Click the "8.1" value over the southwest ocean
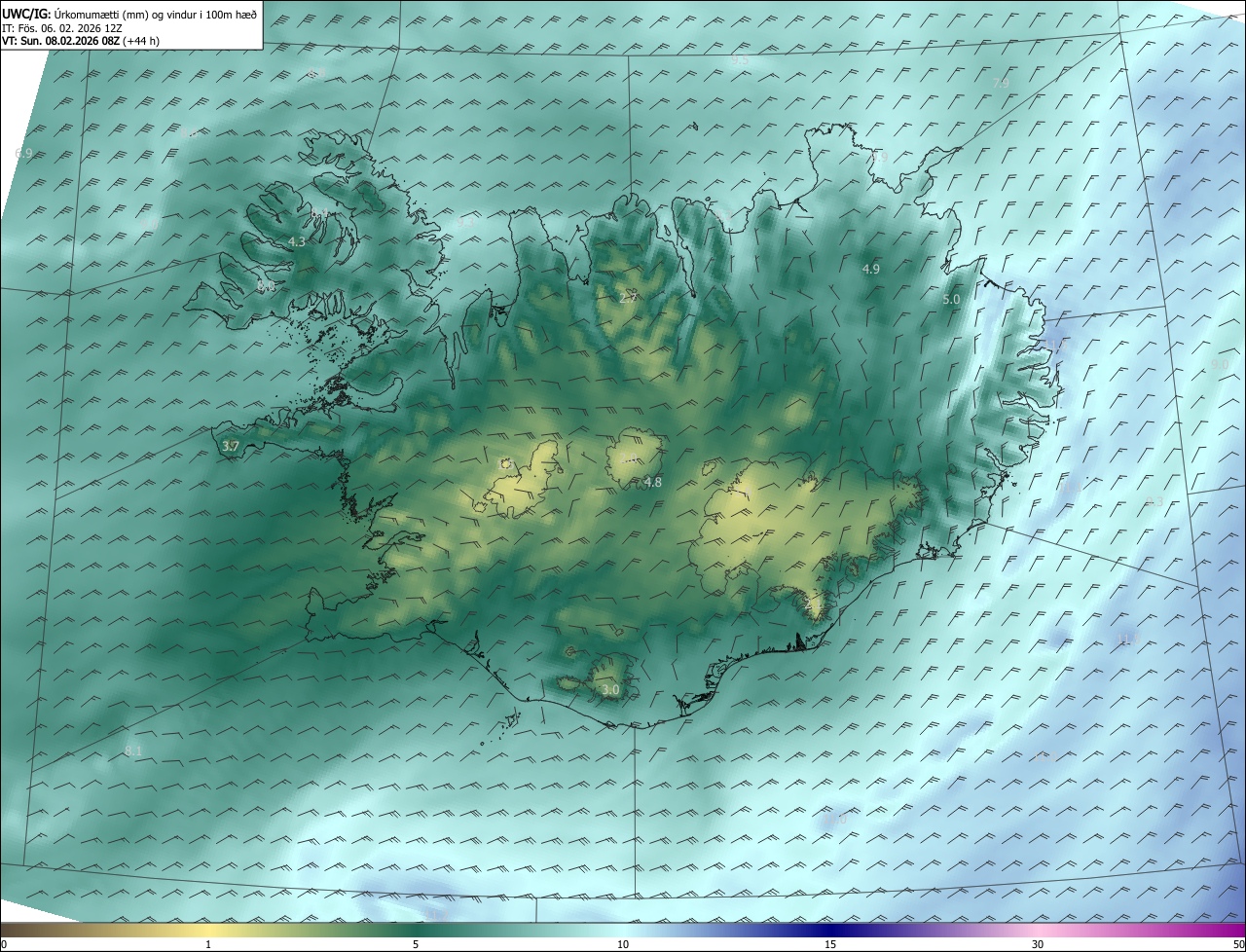The image size is (1246, 952). tap(133, 751)
